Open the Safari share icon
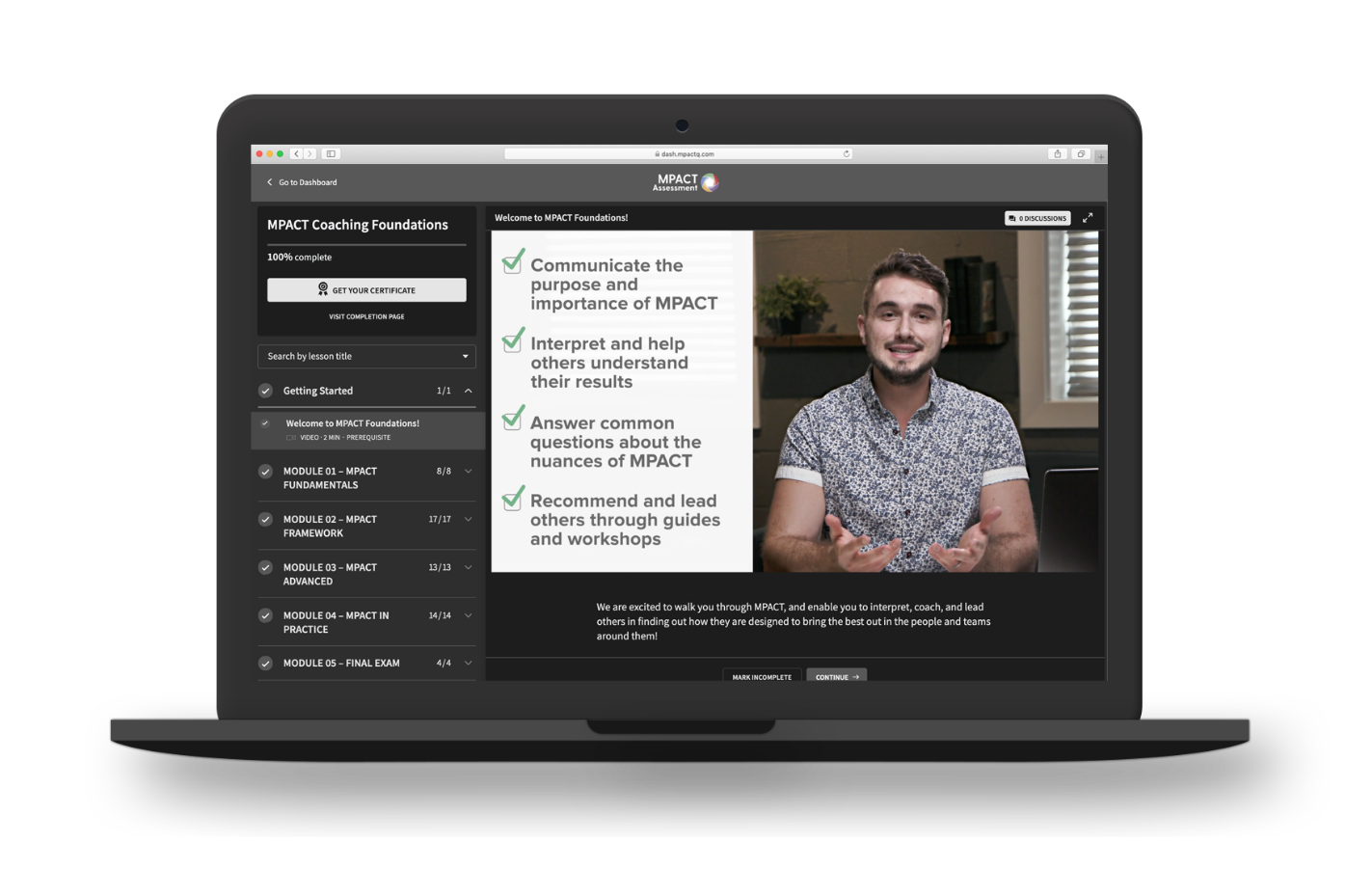 pyautogui.click(x=1058, y=153)
